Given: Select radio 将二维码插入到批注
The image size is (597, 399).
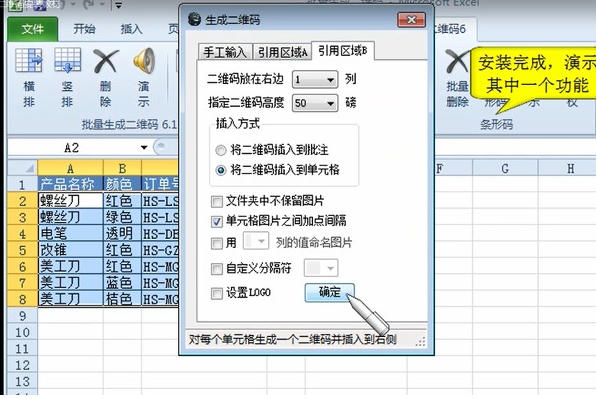Looking at the screenshot, I should 221,150.
